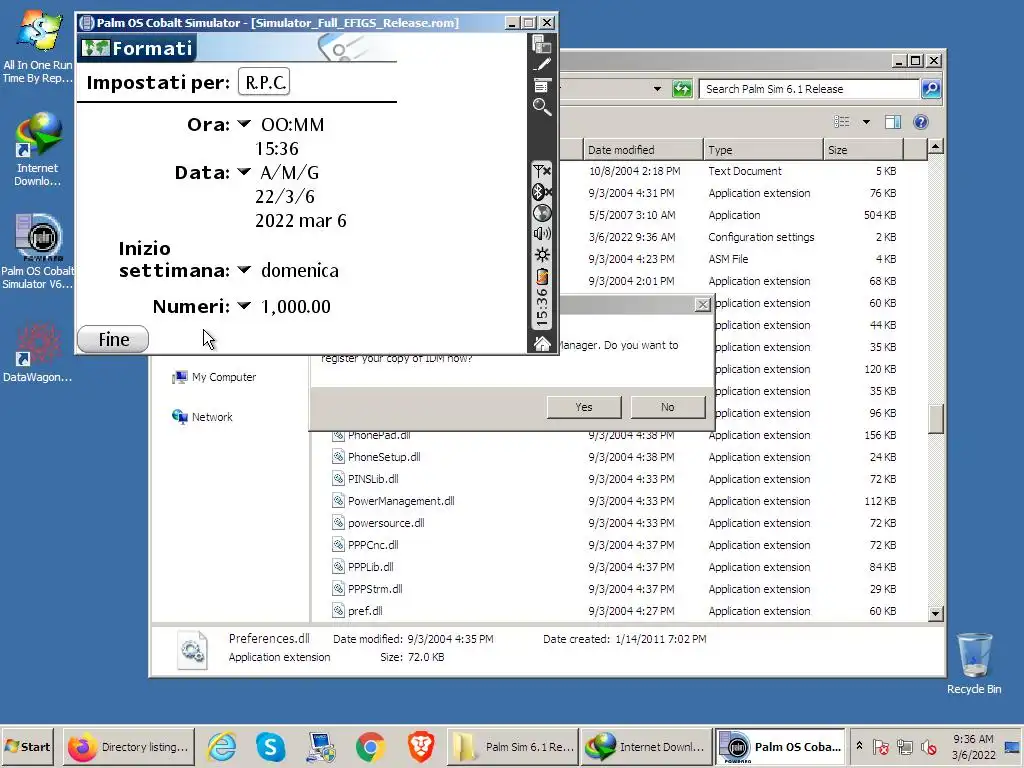
Task: Tap the globe network icon in Palm status bar
Action: point(541,213)
